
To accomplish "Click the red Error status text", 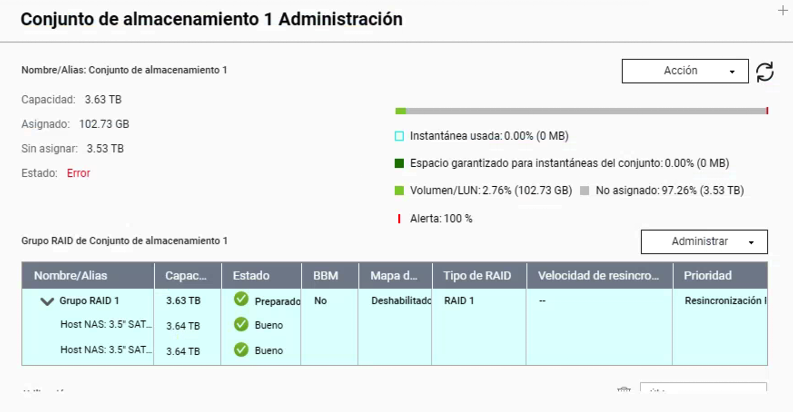I will pyautogui.click(x=78, y=173).
